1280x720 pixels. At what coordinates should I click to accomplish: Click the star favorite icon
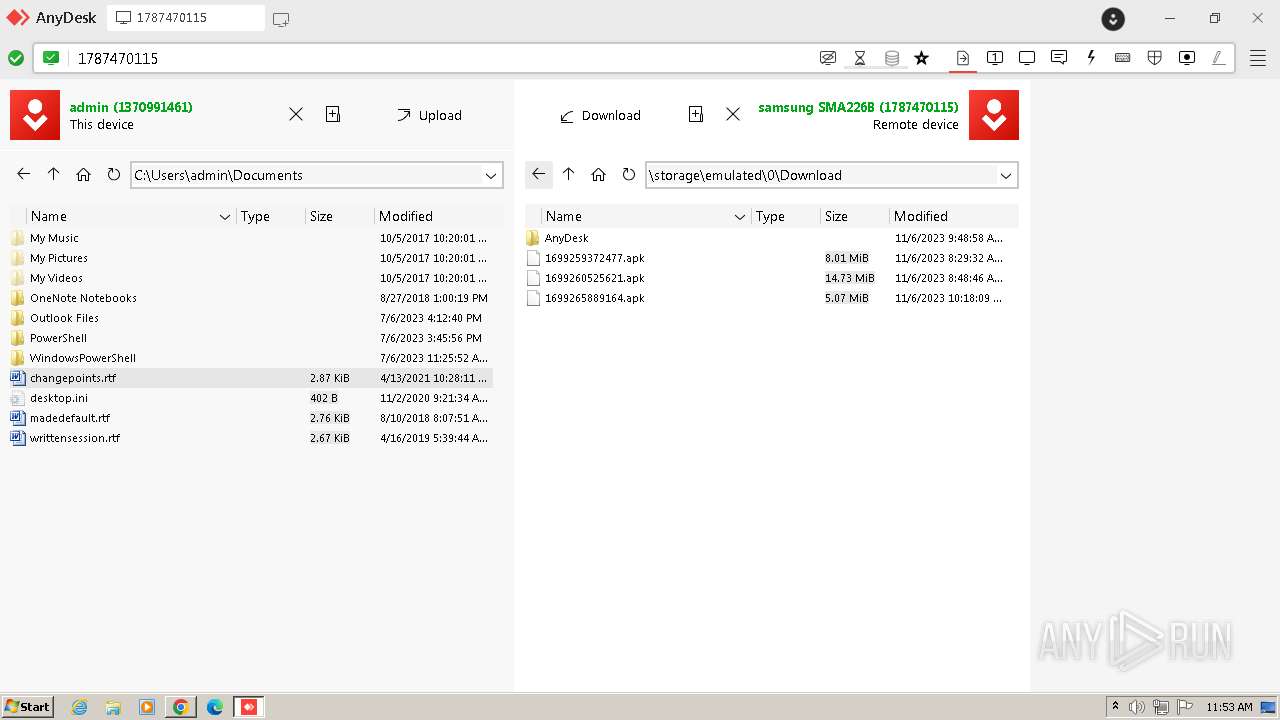click(x=922, y=58)
